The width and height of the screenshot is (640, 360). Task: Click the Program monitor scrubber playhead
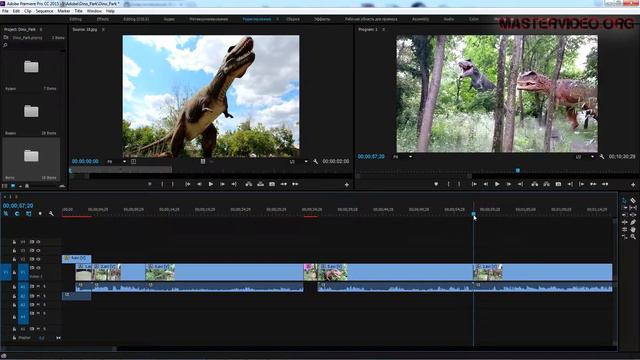(x=518, y=170)
